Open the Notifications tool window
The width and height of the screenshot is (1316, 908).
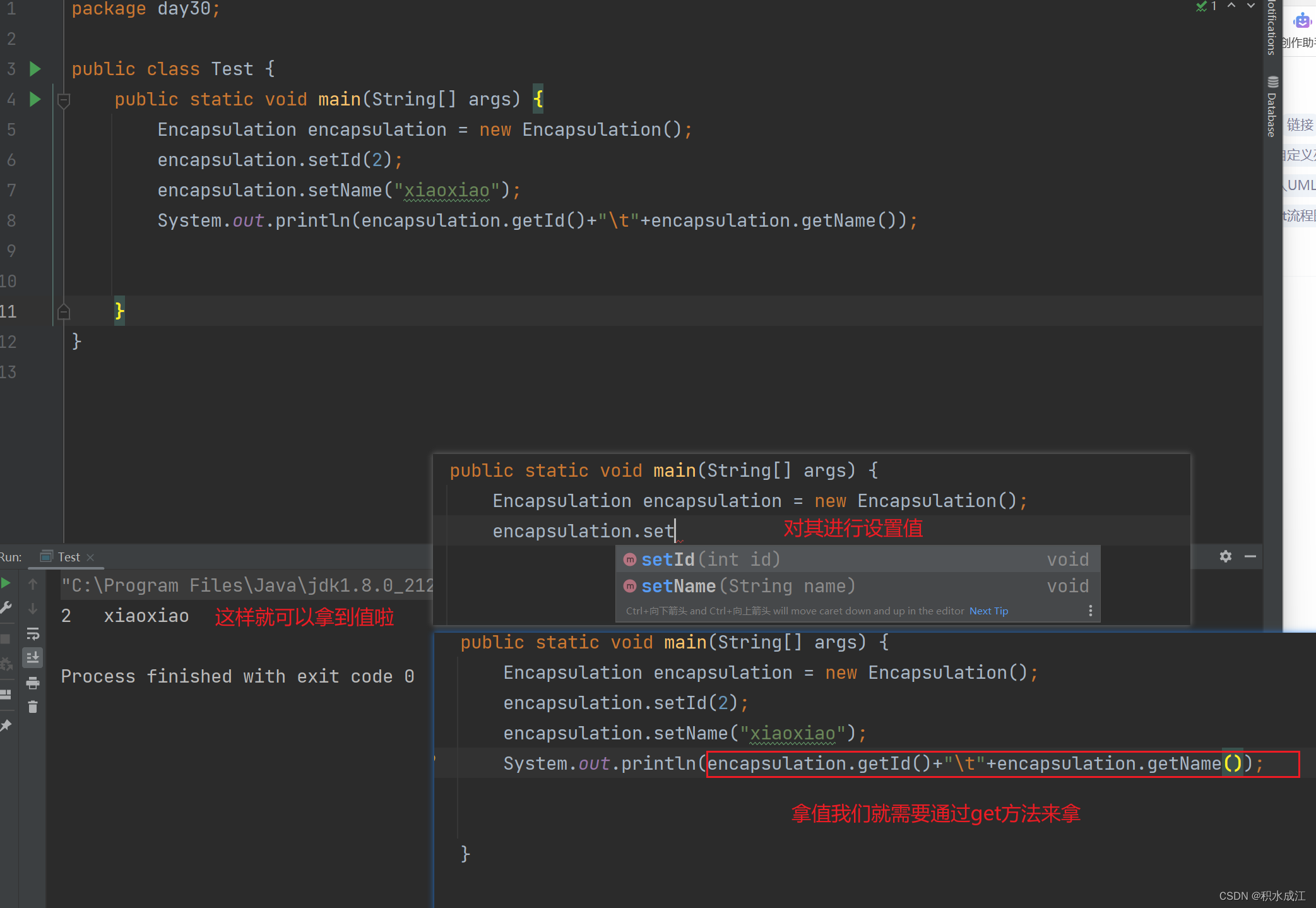1272,27
